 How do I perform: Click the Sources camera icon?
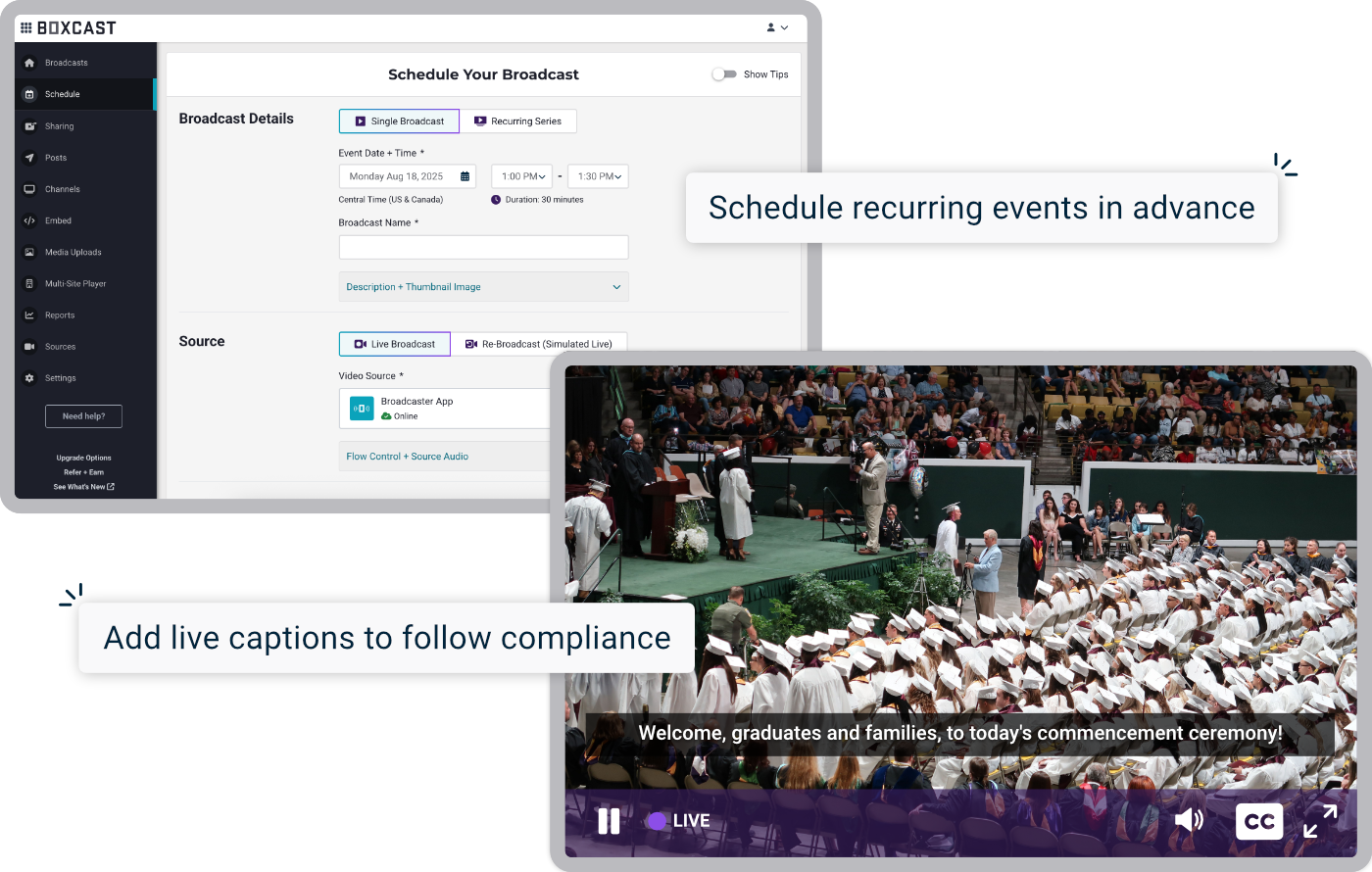pos(29,347)
